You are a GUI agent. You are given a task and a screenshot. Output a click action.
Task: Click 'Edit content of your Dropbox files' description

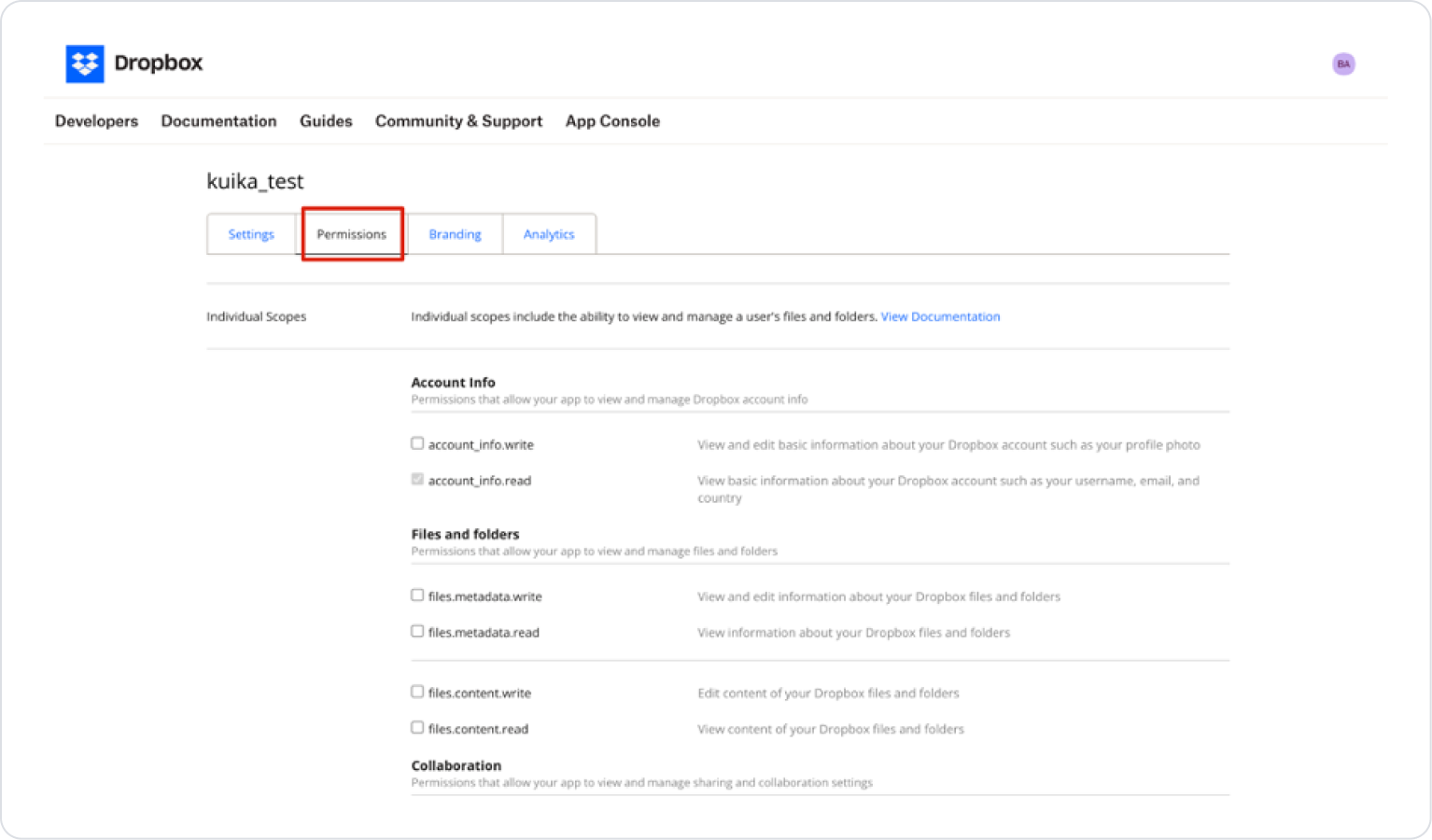pos(828,693)
